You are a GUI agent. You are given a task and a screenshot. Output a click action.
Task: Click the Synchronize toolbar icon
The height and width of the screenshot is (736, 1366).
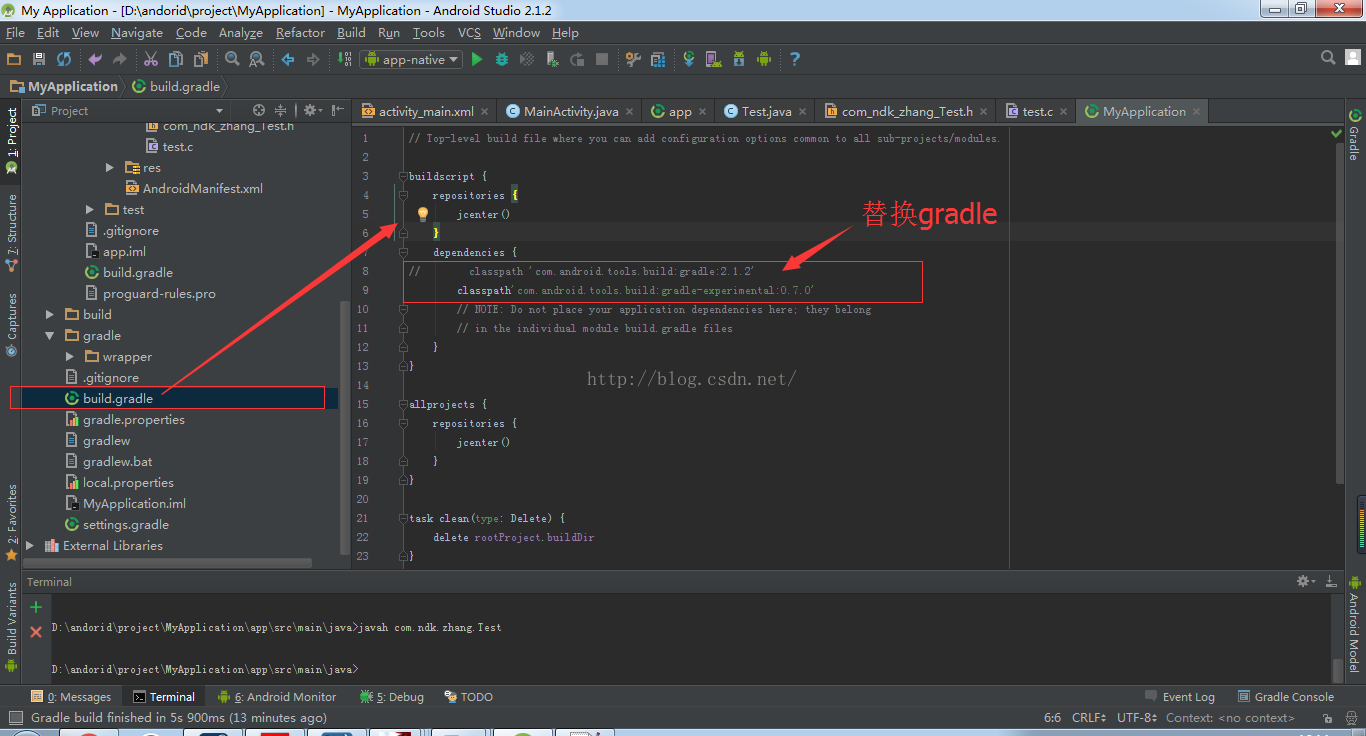[64, 60]
